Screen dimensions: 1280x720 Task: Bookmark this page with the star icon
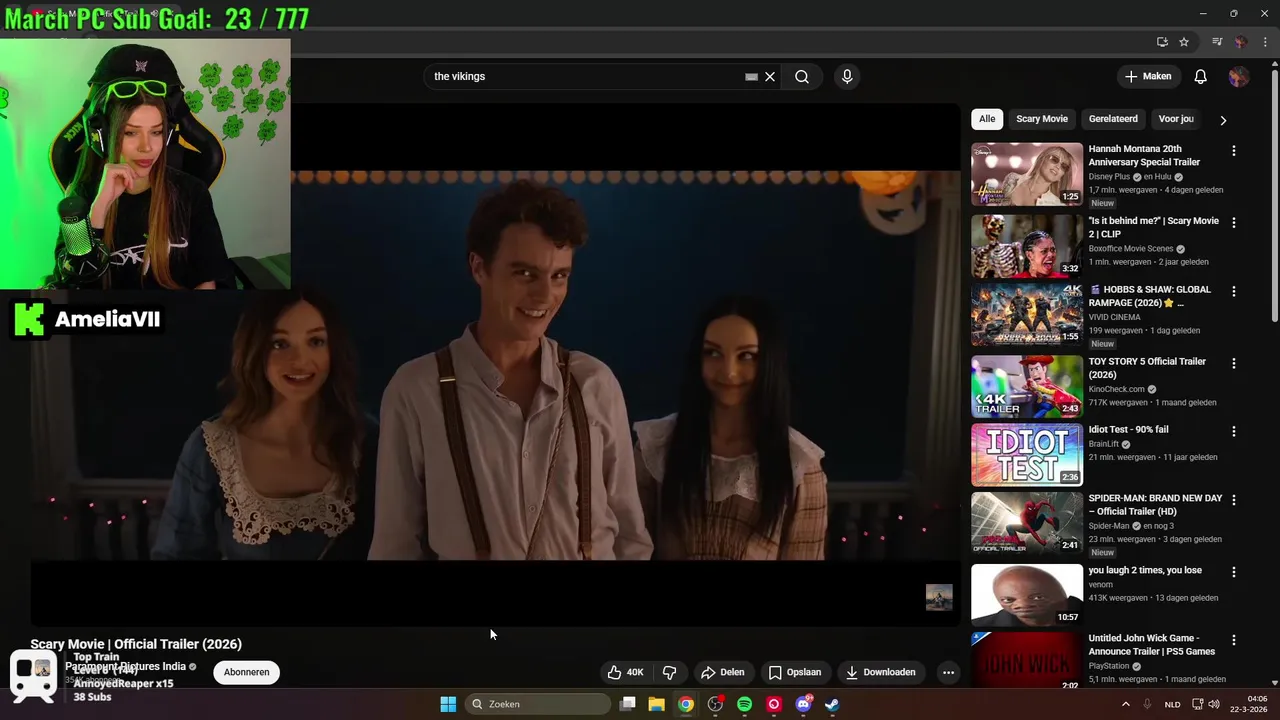[x=1184, y=42]
